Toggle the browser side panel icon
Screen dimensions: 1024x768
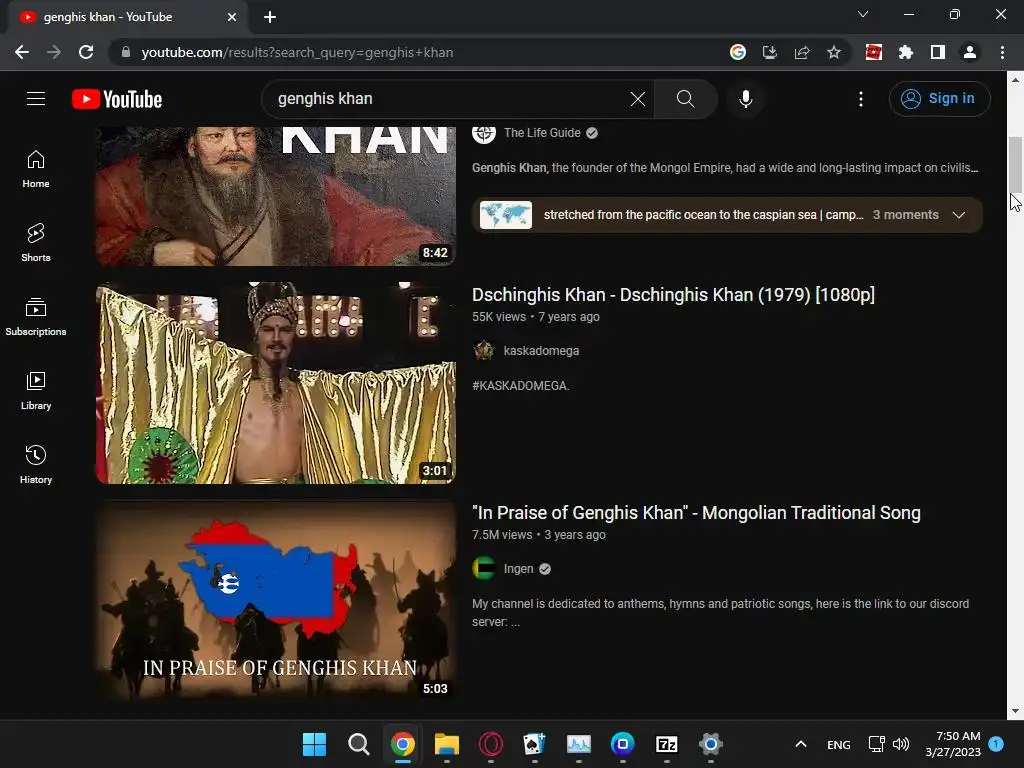[937, 52]
